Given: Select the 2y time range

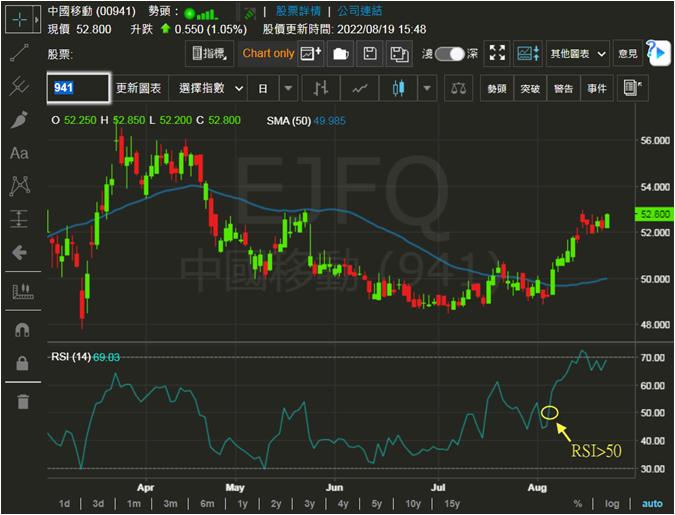Looking at the screenshot, I should click(x=276, y=503).
